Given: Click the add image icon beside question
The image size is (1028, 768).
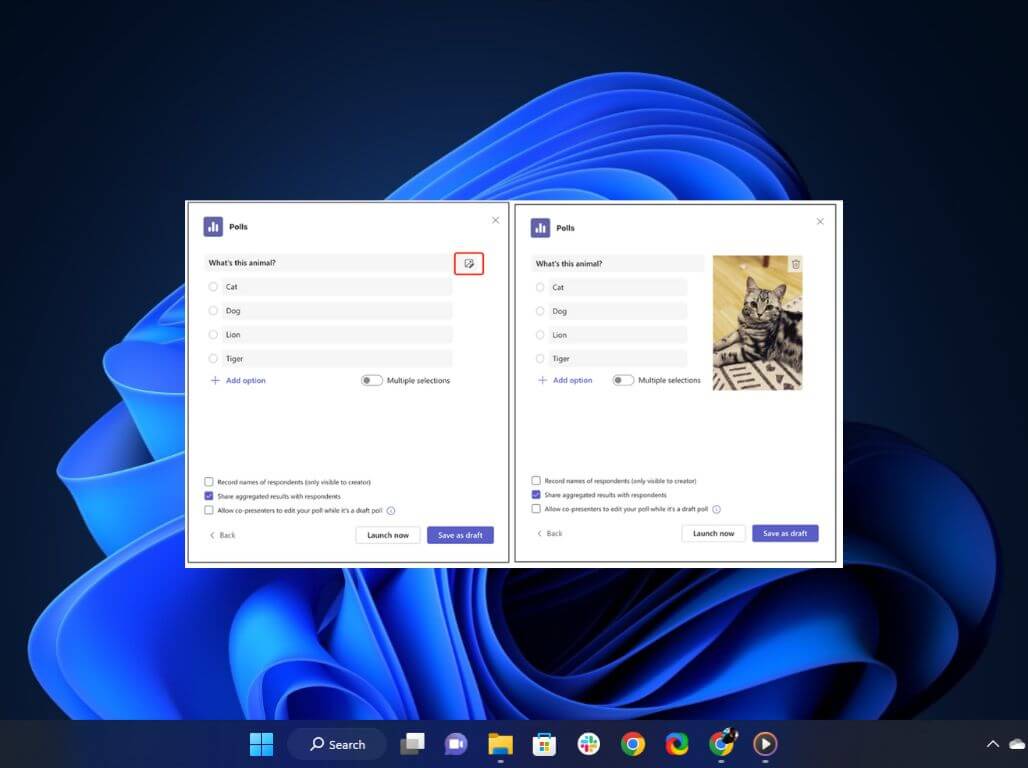Looking at the screenshot, I should tap(469, 264).
